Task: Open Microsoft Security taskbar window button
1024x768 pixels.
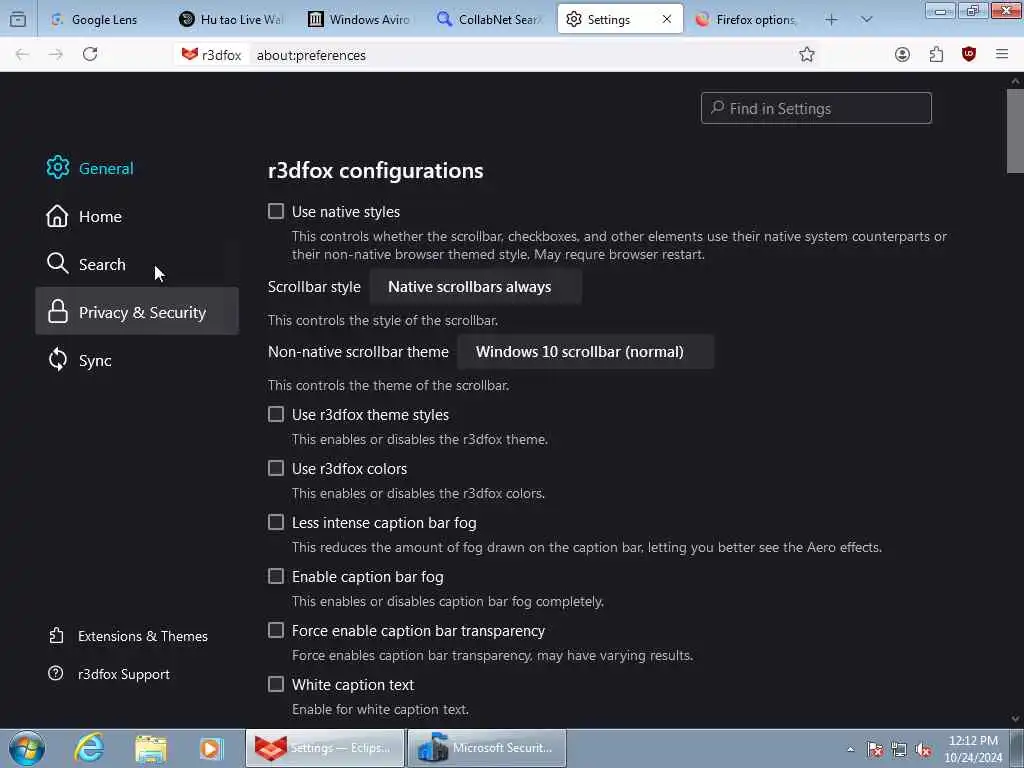Action: coord(487,748)
